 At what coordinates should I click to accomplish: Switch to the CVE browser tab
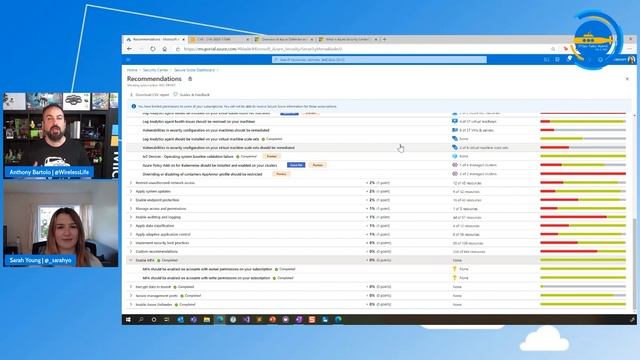point(220,39)
